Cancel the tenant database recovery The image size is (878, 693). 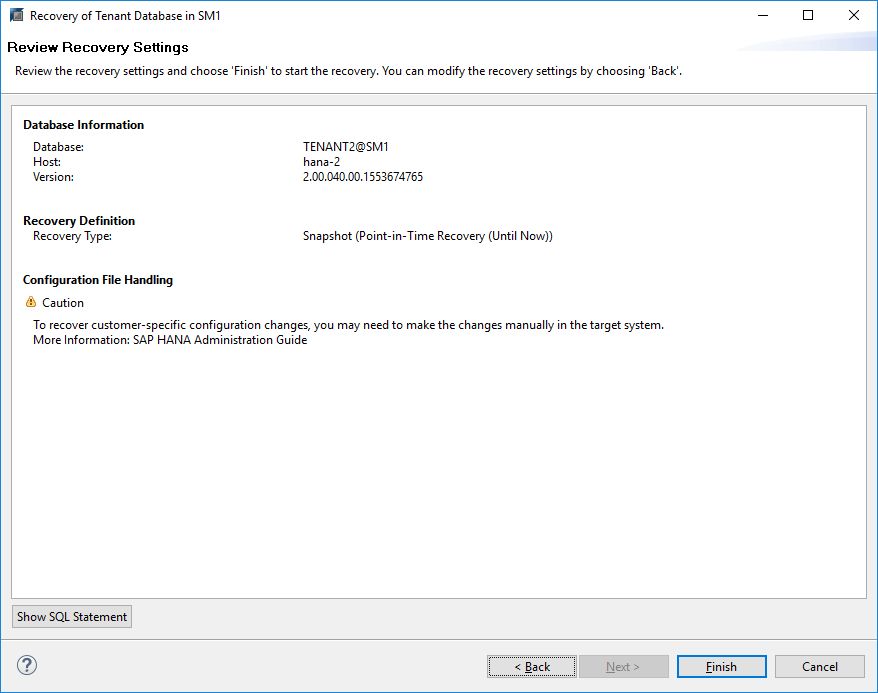click(820, 667)
